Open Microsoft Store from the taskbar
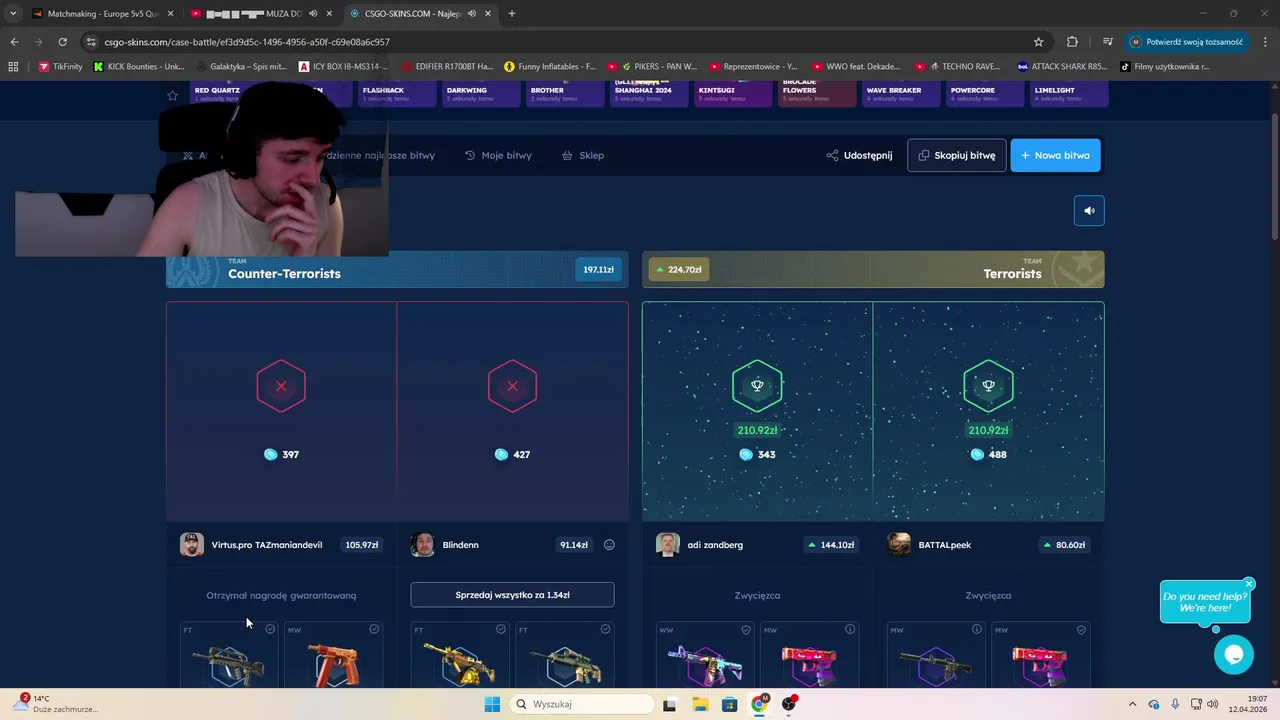 [x=730, y=704]
